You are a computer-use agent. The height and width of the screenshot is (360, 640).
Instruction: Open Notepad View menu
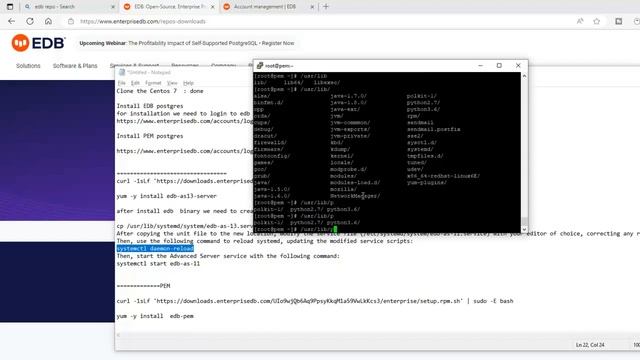click(x=172, y=83)
